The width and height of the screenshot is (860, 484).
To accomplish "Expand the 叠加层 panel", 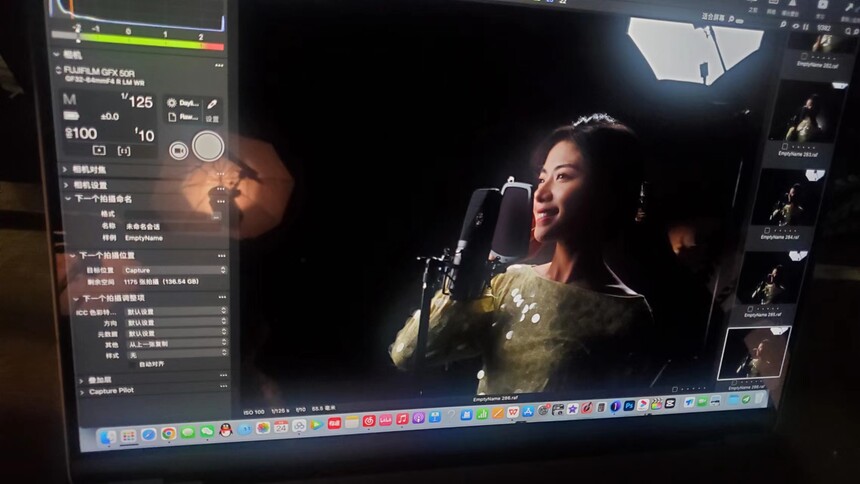I will [x=81, y=380].
